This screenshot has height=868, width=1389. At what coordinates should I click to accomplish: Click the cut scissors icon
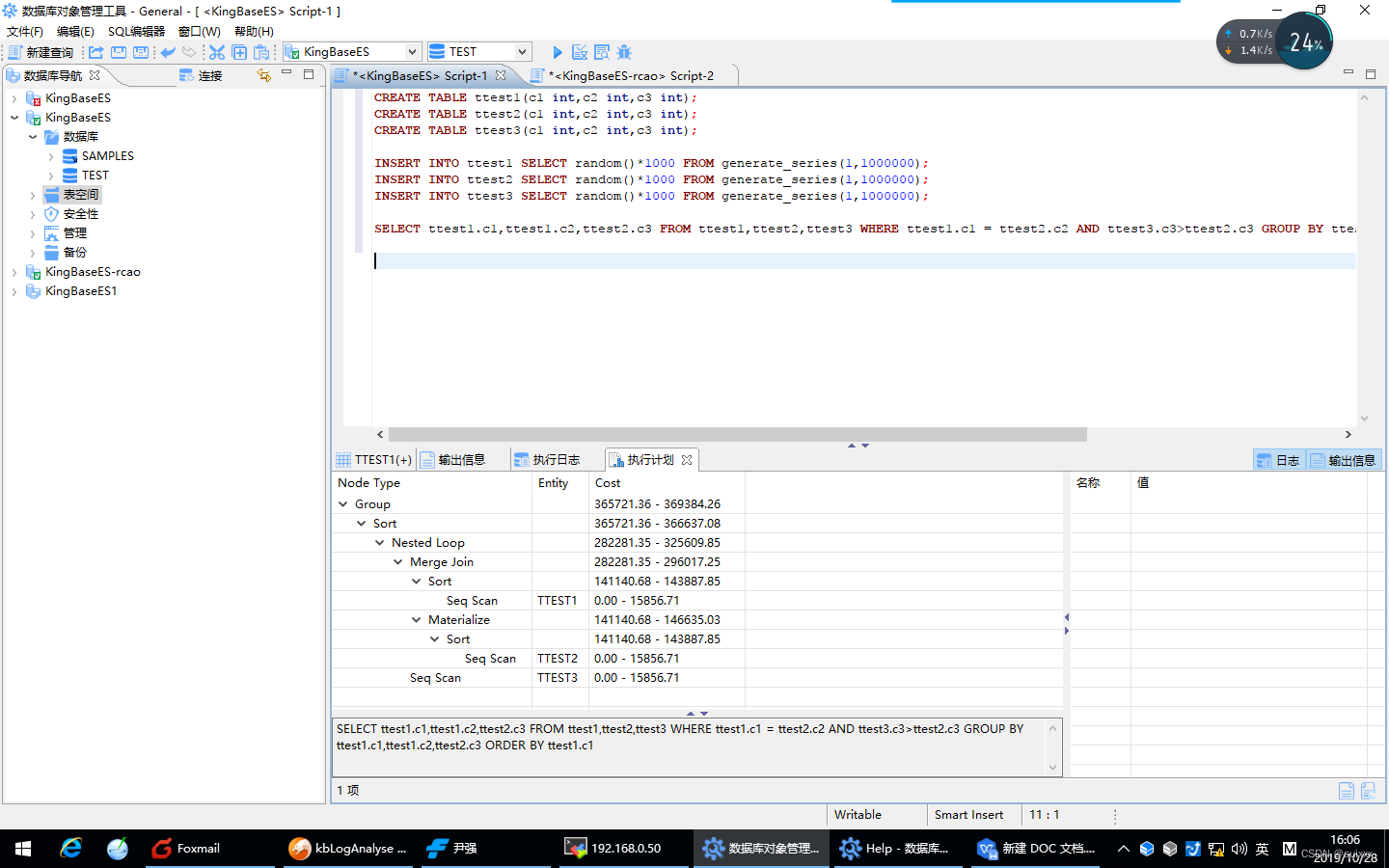217,52
